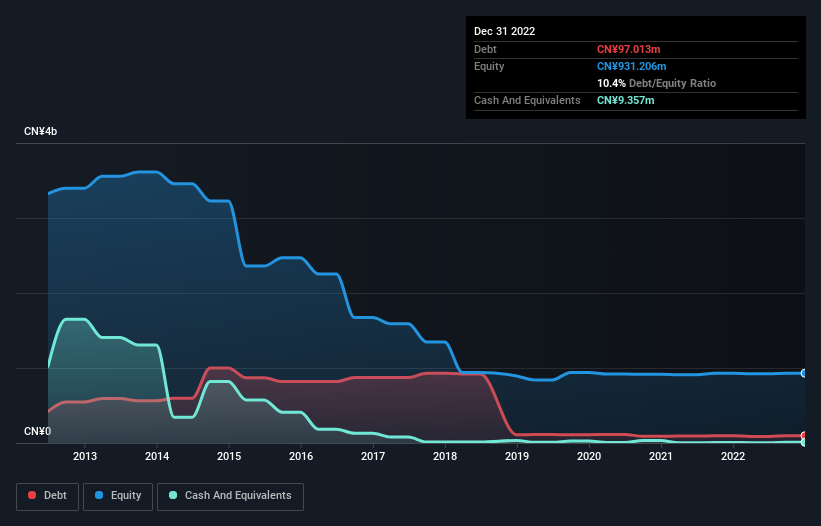Select the Equity endpoint marker at Dec 2022

tap(804, 373)
